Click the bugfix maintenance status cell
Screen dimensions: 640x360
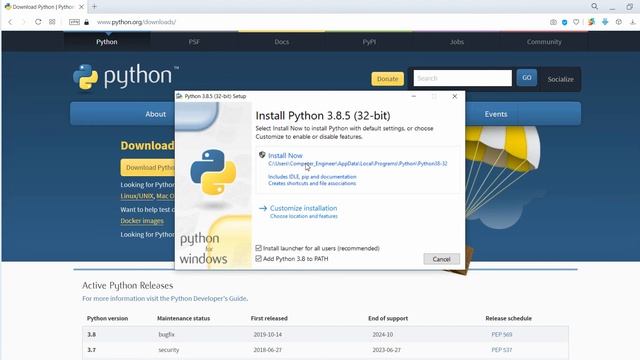pos(166,334)
